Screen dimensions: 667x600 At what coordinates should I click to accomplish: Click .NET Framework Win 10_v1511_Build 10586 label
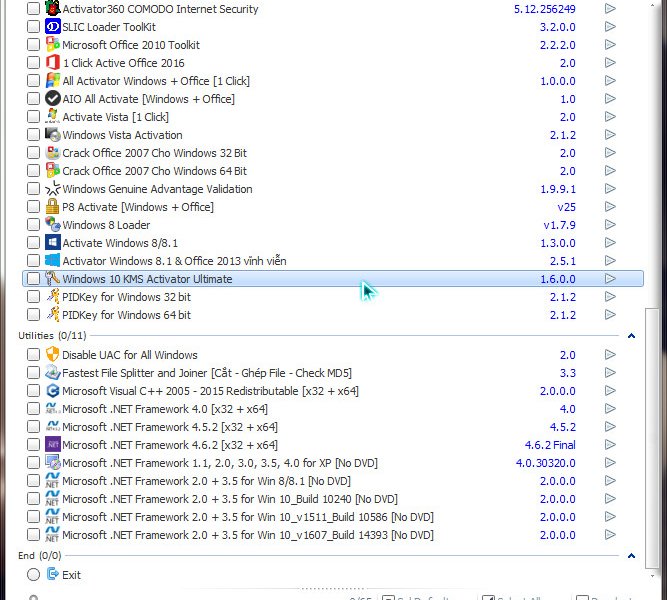click(x=248, y=517)
